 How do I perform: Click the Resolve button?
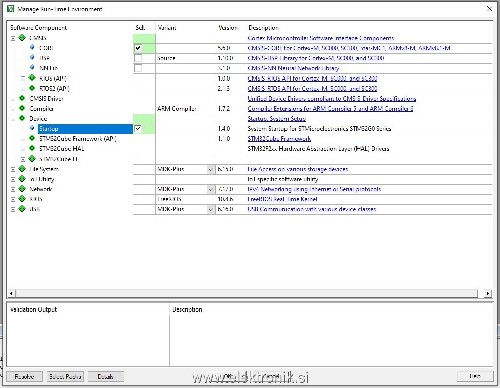pos(24,376)
